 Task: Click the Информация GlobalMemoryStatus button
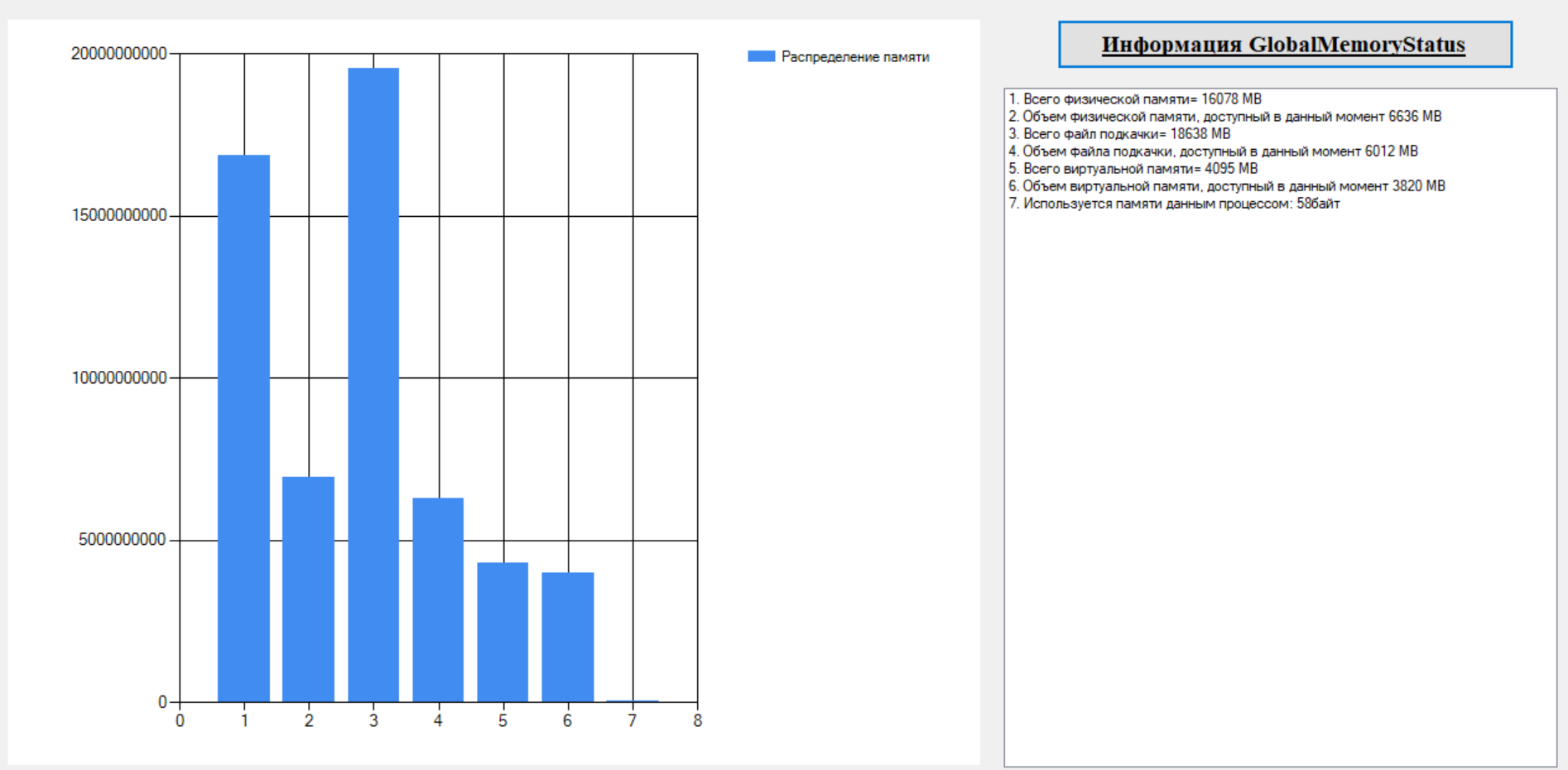point(1285,45)
